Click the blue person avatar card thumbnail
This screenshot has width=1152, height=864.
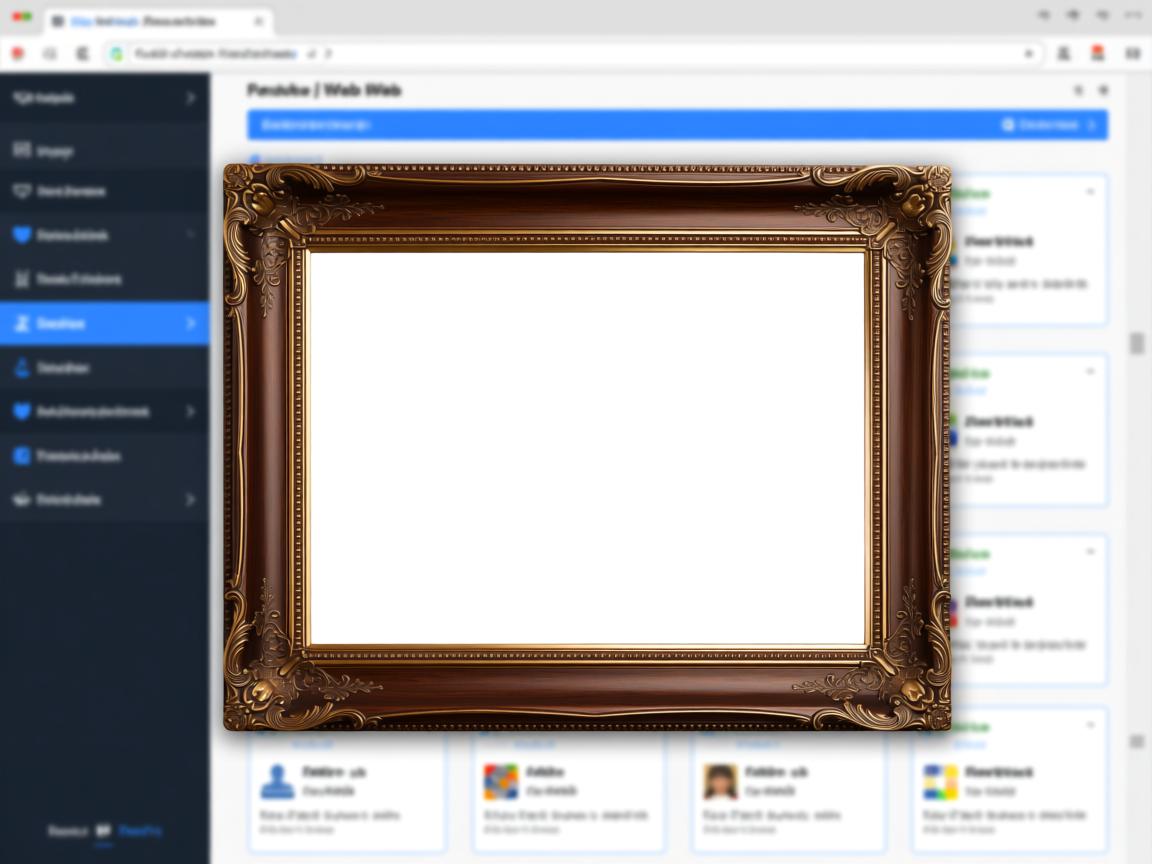tap(277, 781)
